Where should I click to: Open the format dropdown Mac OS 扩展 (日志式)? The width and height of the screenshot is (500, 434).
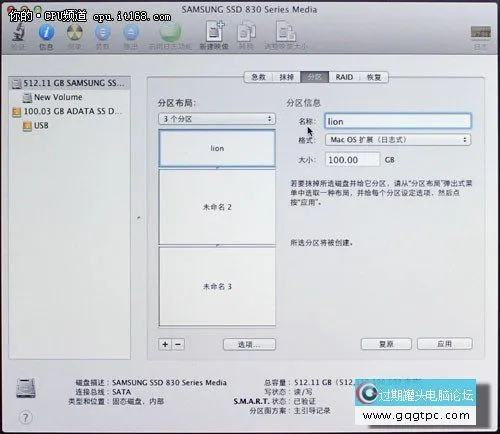398,140
